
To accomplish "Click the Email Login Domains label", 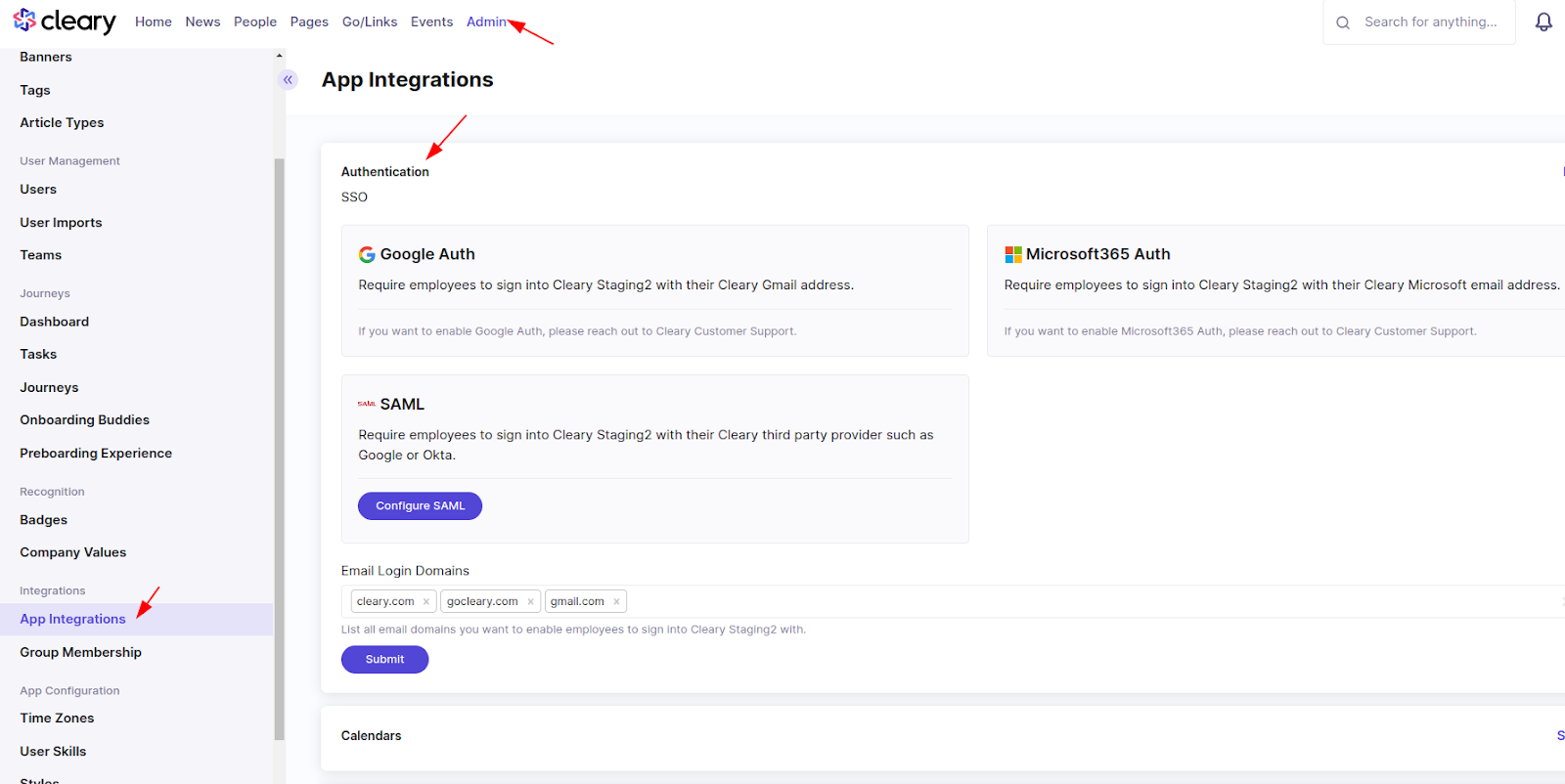I will (405, 571).
